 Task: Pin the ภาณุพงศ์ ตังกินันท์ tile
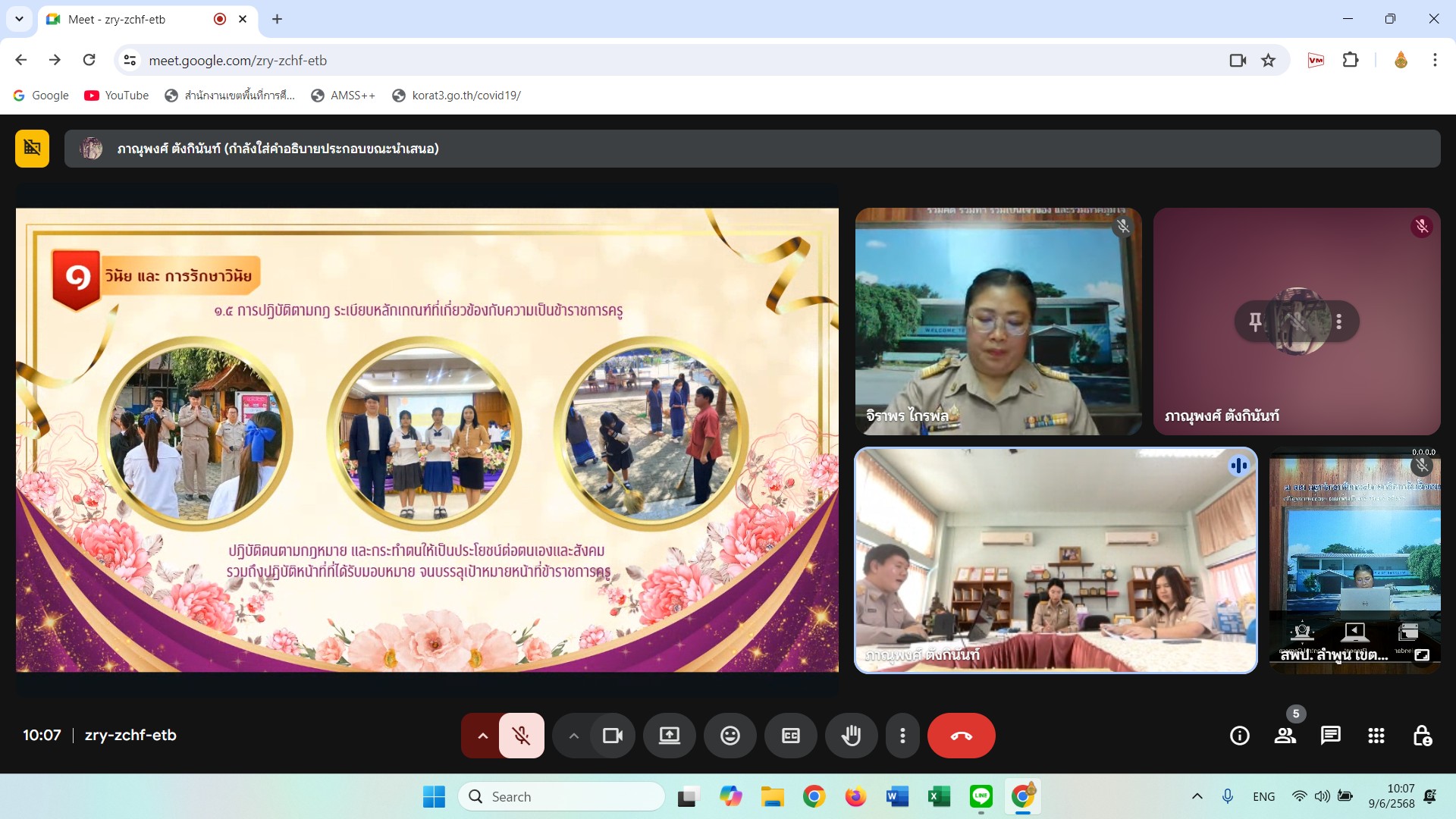[x=1256, y=322]
